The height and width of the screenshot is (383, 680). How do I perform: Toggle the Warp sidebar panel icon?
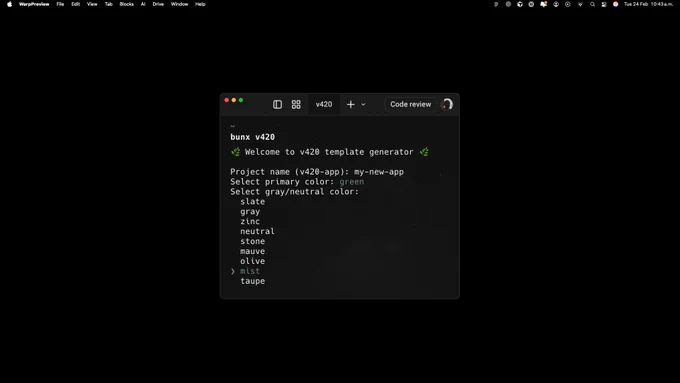(x=277, y=105)
